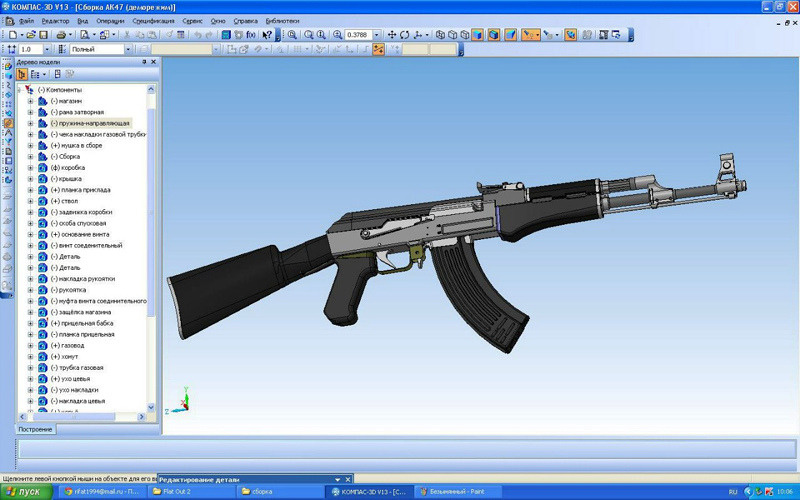The height and width of the screenshot is (500, 800).
Task: Toggle shaded with edges display mode
Action: (x=494, y=35)
